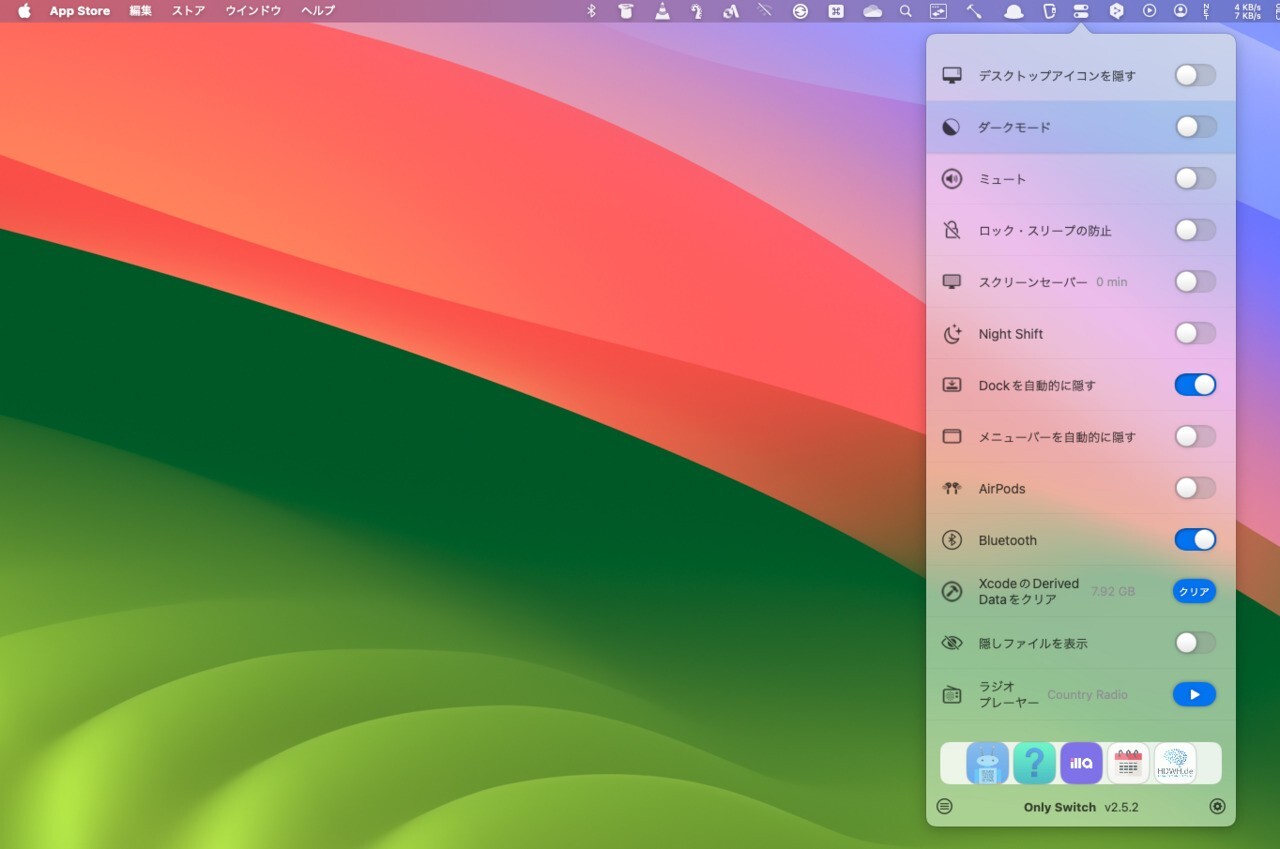Open the red calendar app icon
This screenshot has width=1280, height=849.
click(x=1128, y=763)
